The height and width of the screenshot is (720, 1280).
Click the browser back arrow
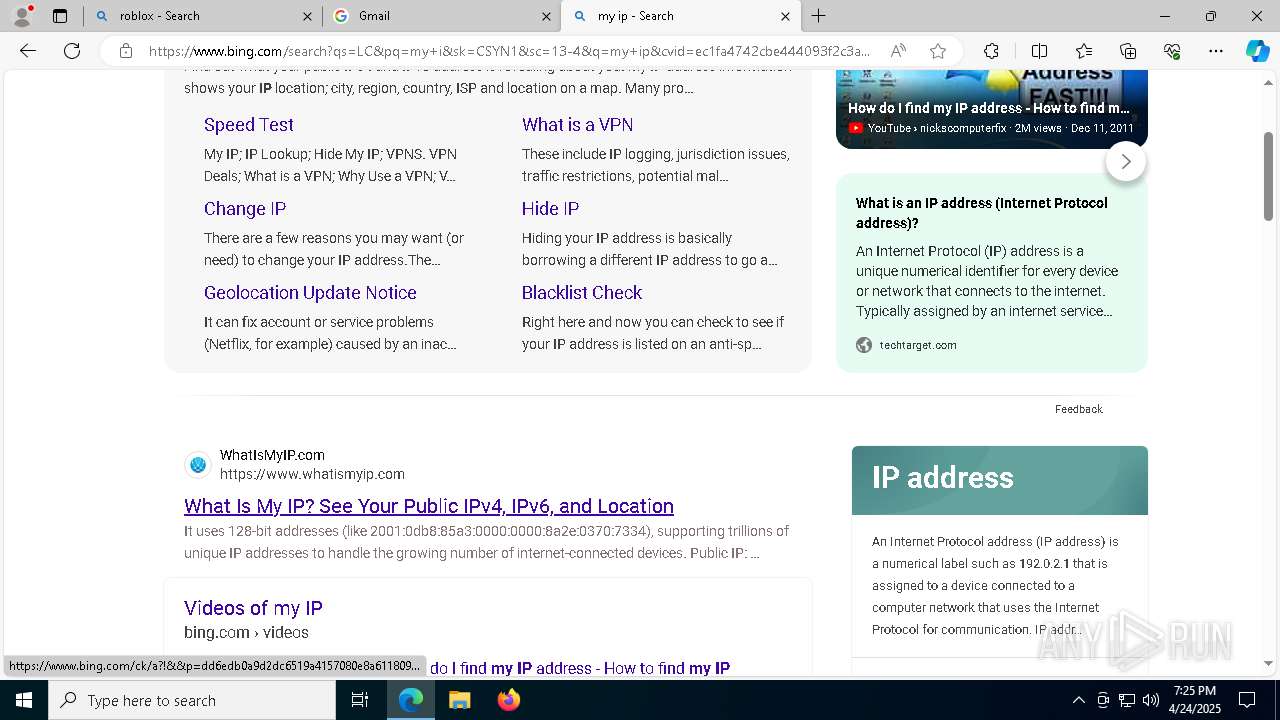[x=28, y=51]
